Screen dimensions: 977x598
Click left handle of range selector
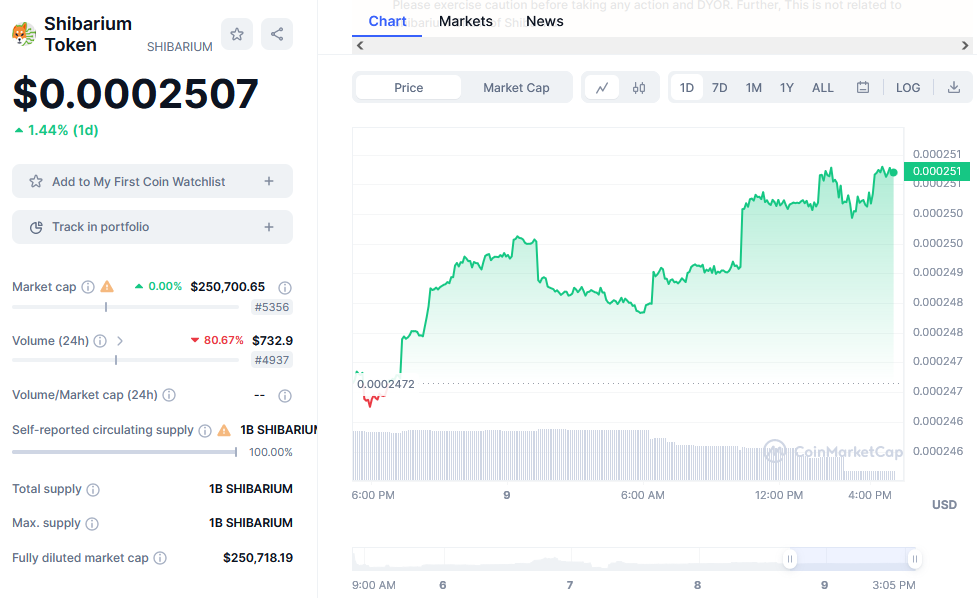coord(789,559)
